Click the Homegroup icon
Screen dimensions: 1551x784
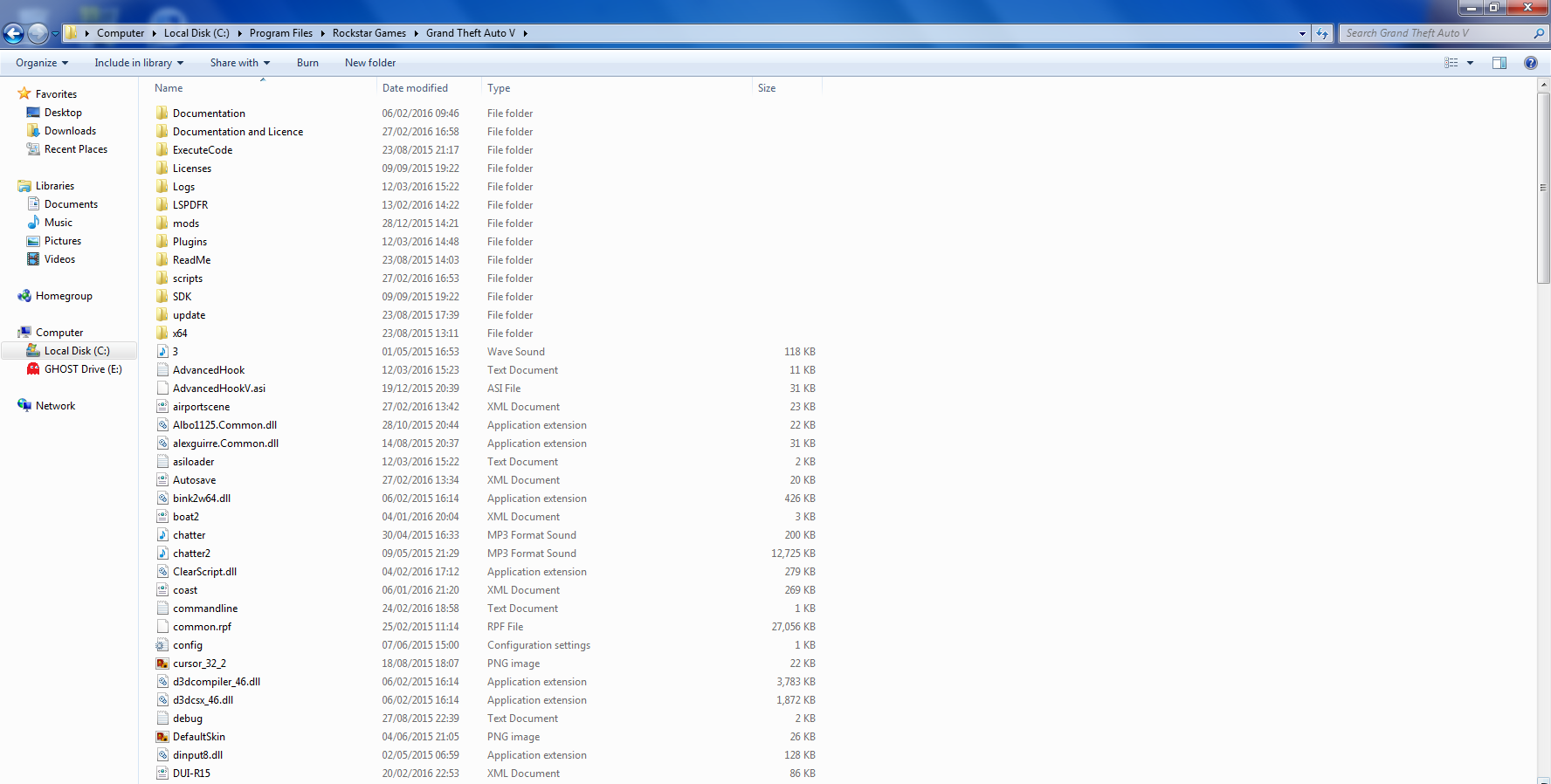[x=24, y=295]
